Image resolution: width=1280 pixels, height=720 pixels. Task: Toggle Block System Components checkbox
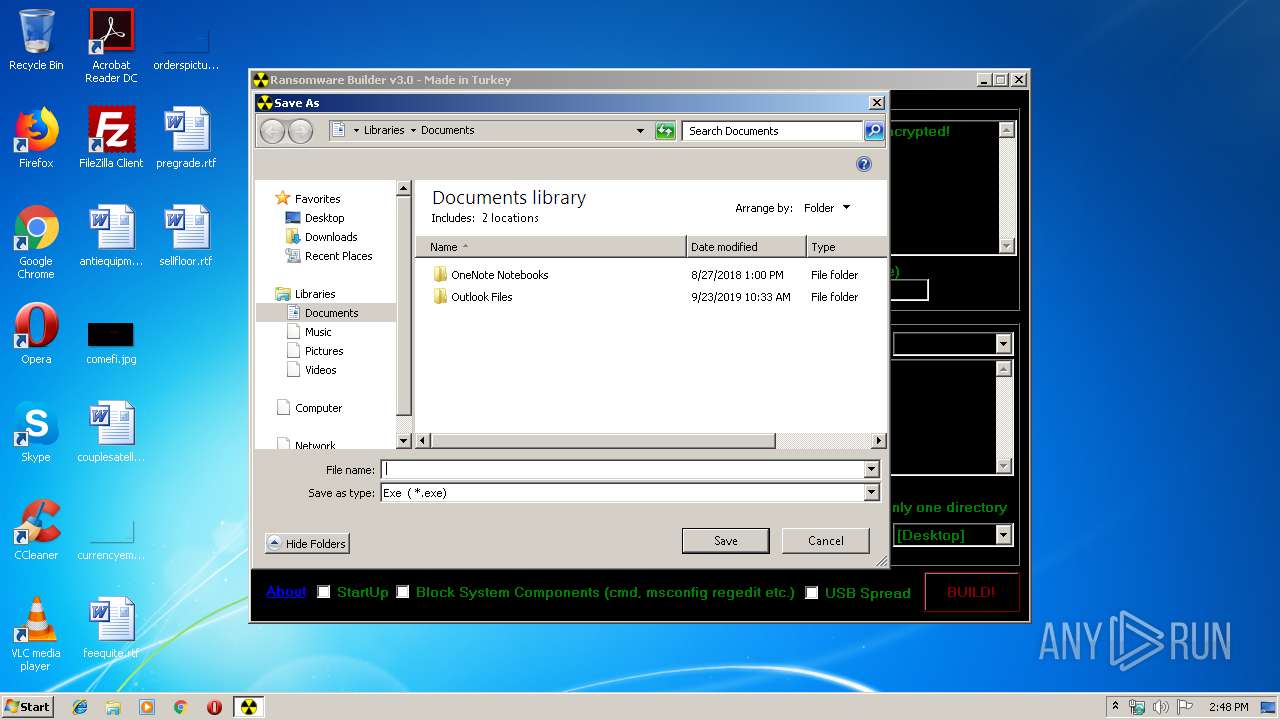click(x=403, y=592)
